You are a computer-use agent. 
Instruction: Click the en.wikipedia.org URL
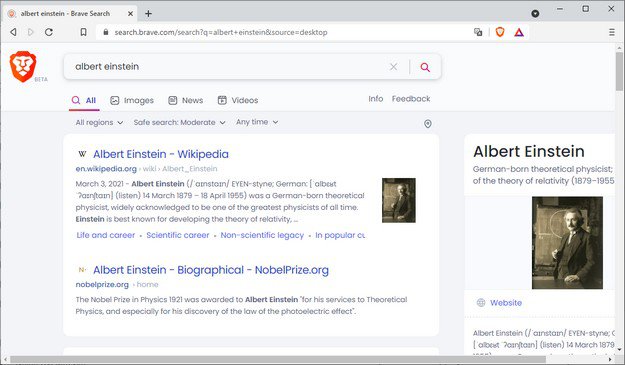(106, 169)
